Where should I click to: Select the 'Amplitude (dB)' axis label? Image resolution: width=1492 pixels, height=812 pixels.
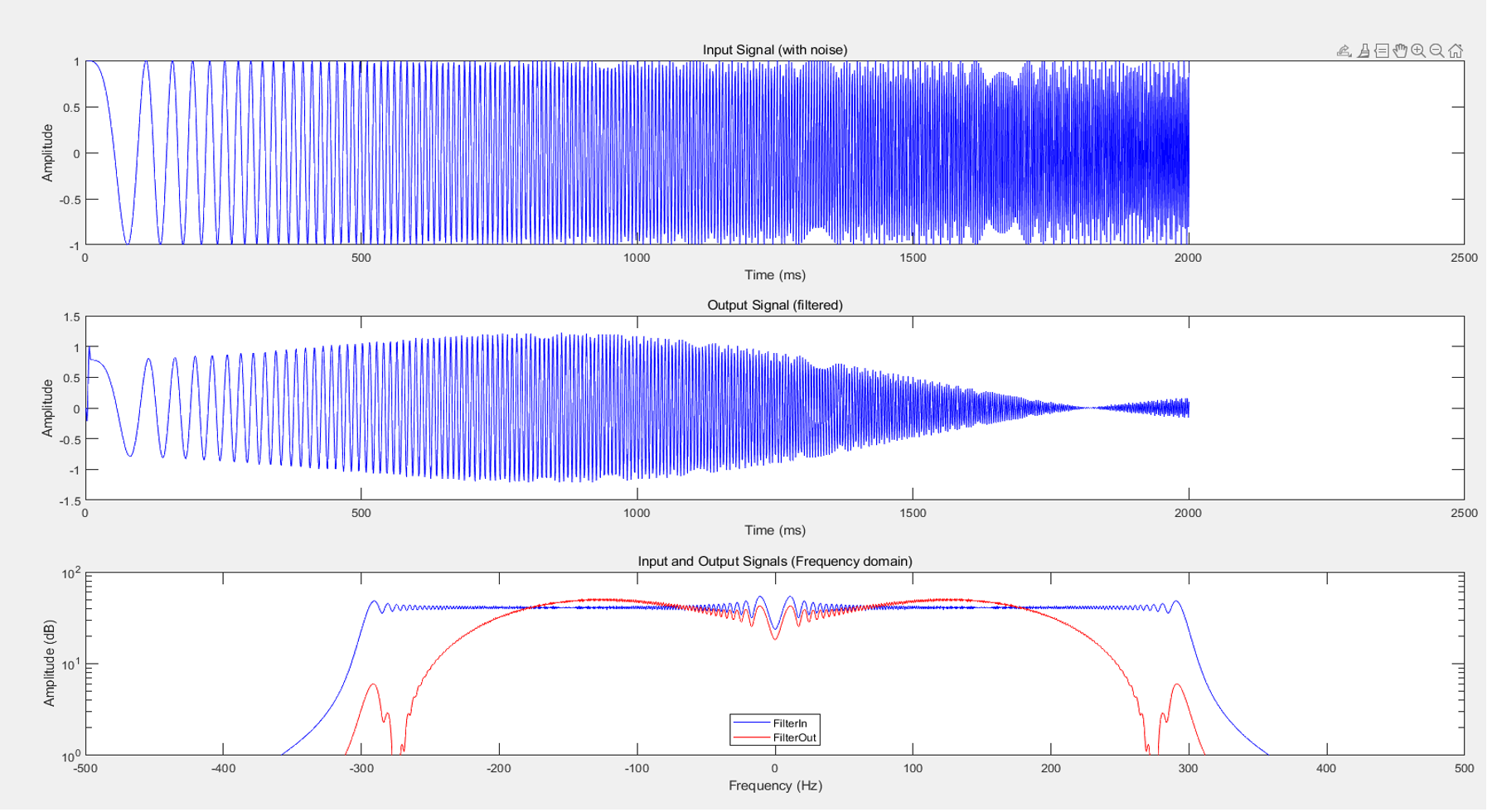coord(49,664)
